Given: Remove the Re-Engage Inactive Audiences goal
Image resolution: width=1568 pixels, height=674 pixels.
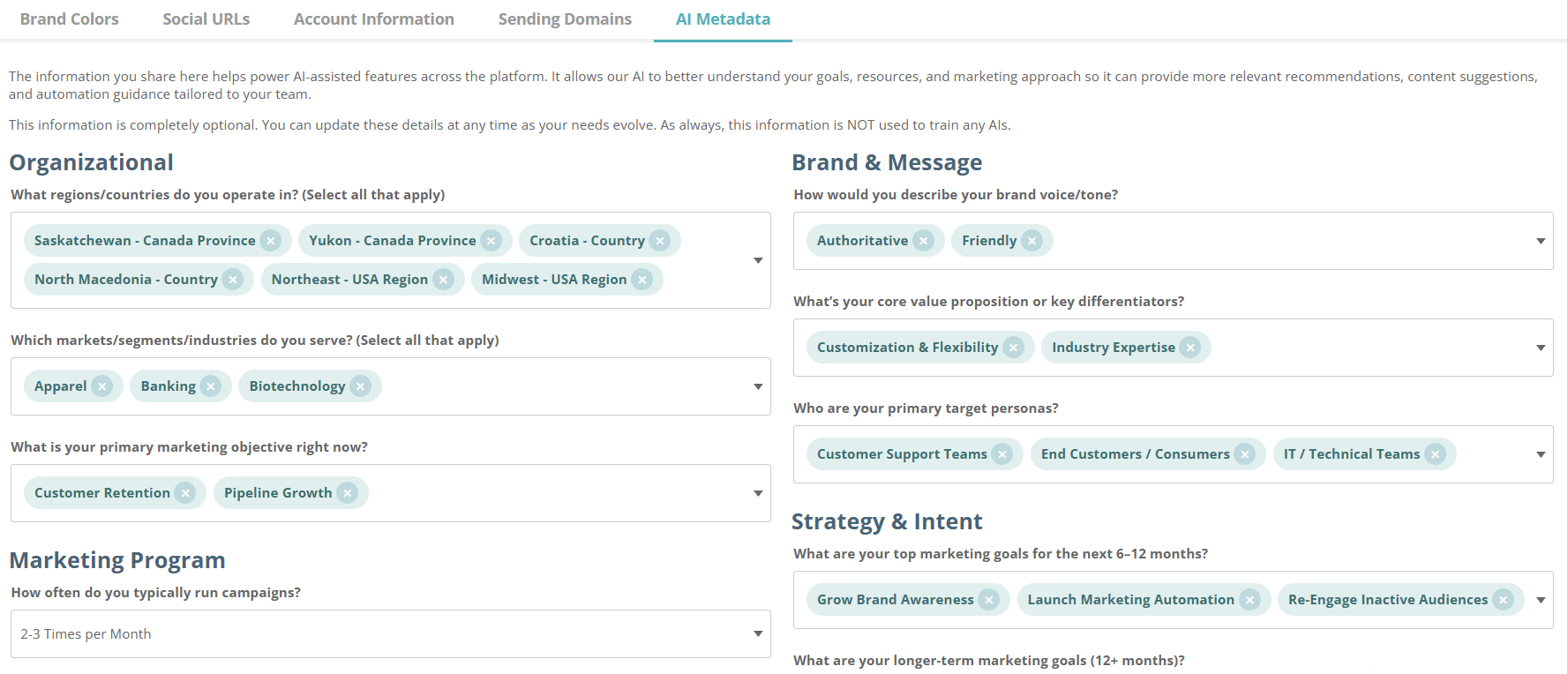Looking at the screenshot, I should (x=1504, y=600).
